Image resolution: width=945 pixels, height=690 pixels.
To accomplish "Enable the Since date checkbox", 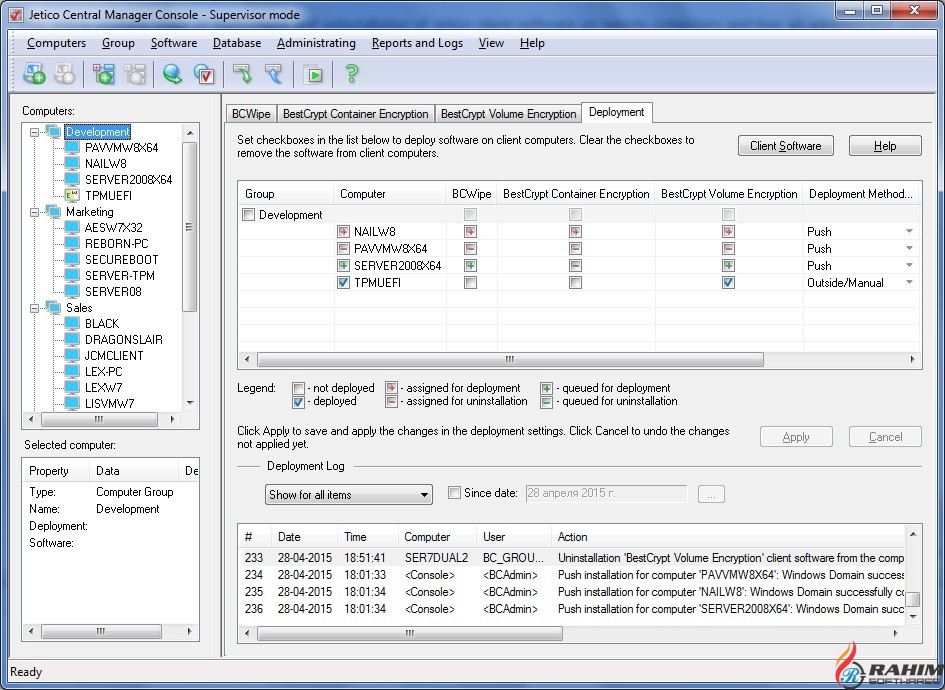I will 454,493.
